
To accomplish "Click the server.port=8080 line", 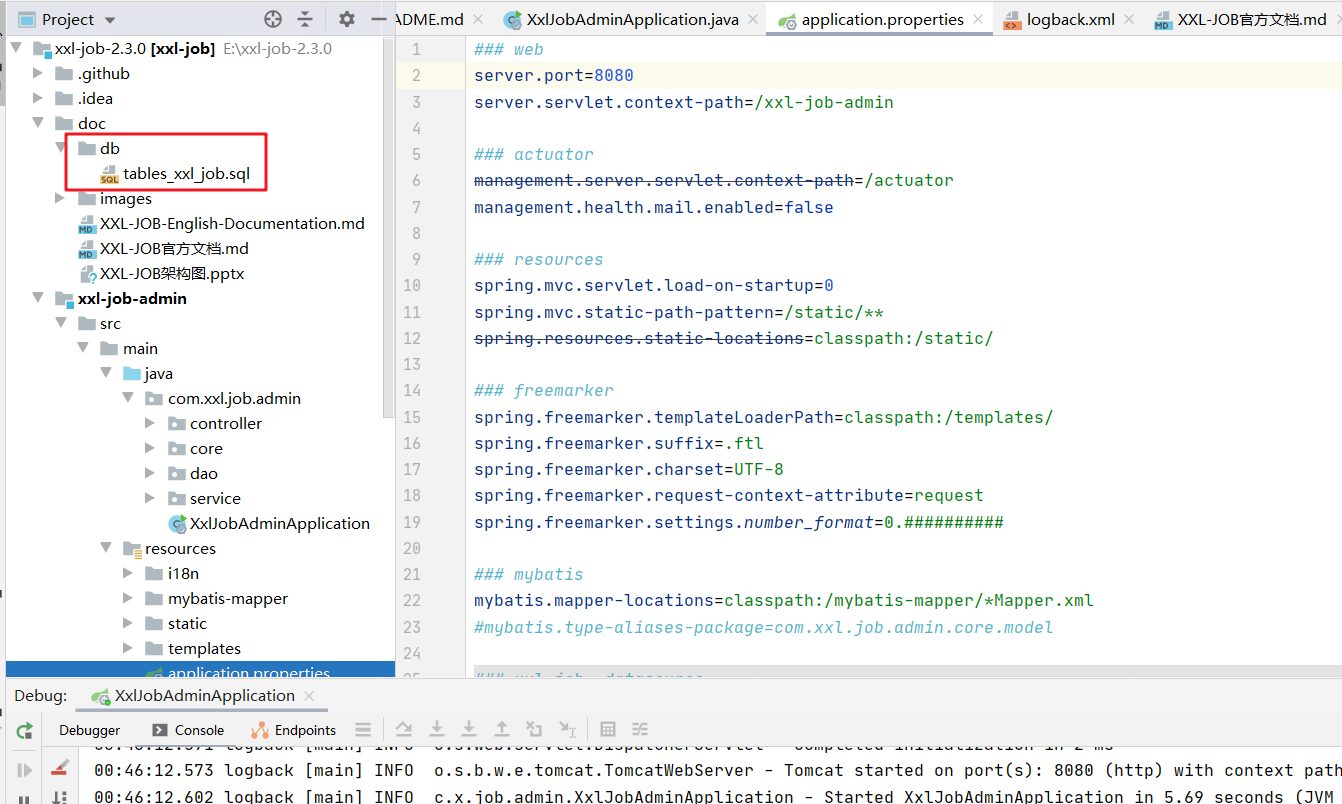I will (554, 76).
